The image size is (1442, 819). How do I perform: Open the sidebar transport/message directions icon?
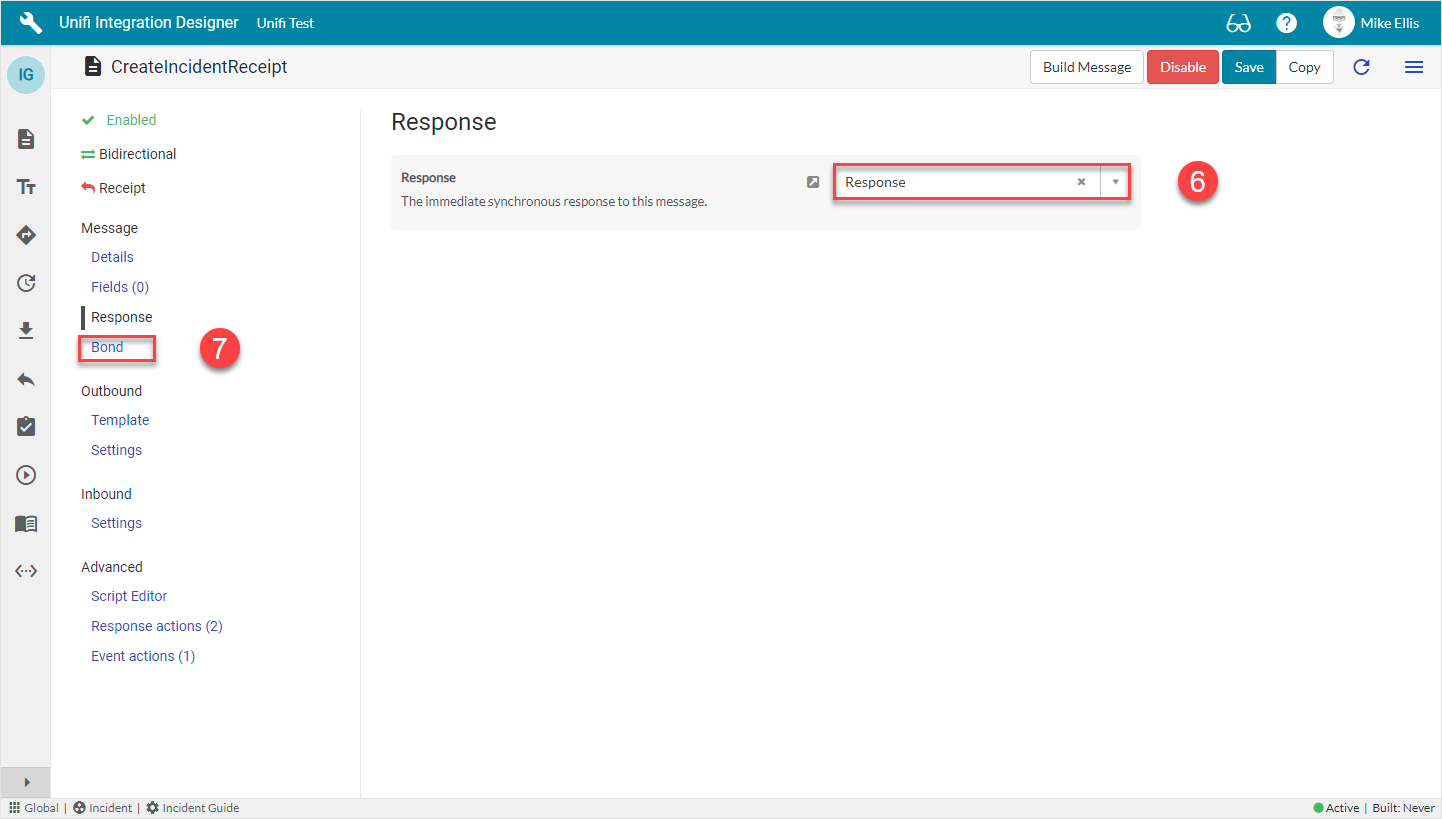25,235
